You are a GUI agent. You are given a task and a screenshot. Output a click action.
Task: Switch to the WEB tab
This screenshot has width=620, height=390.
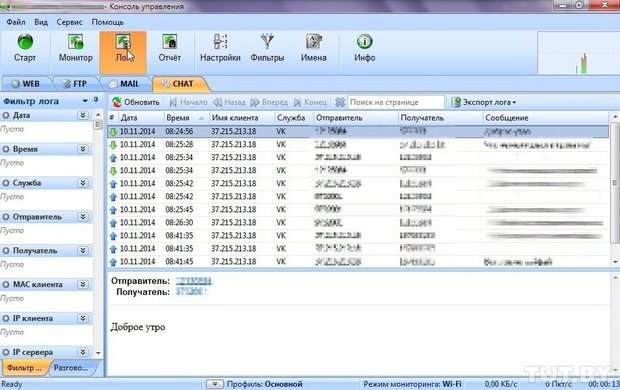tap(26, 84)
